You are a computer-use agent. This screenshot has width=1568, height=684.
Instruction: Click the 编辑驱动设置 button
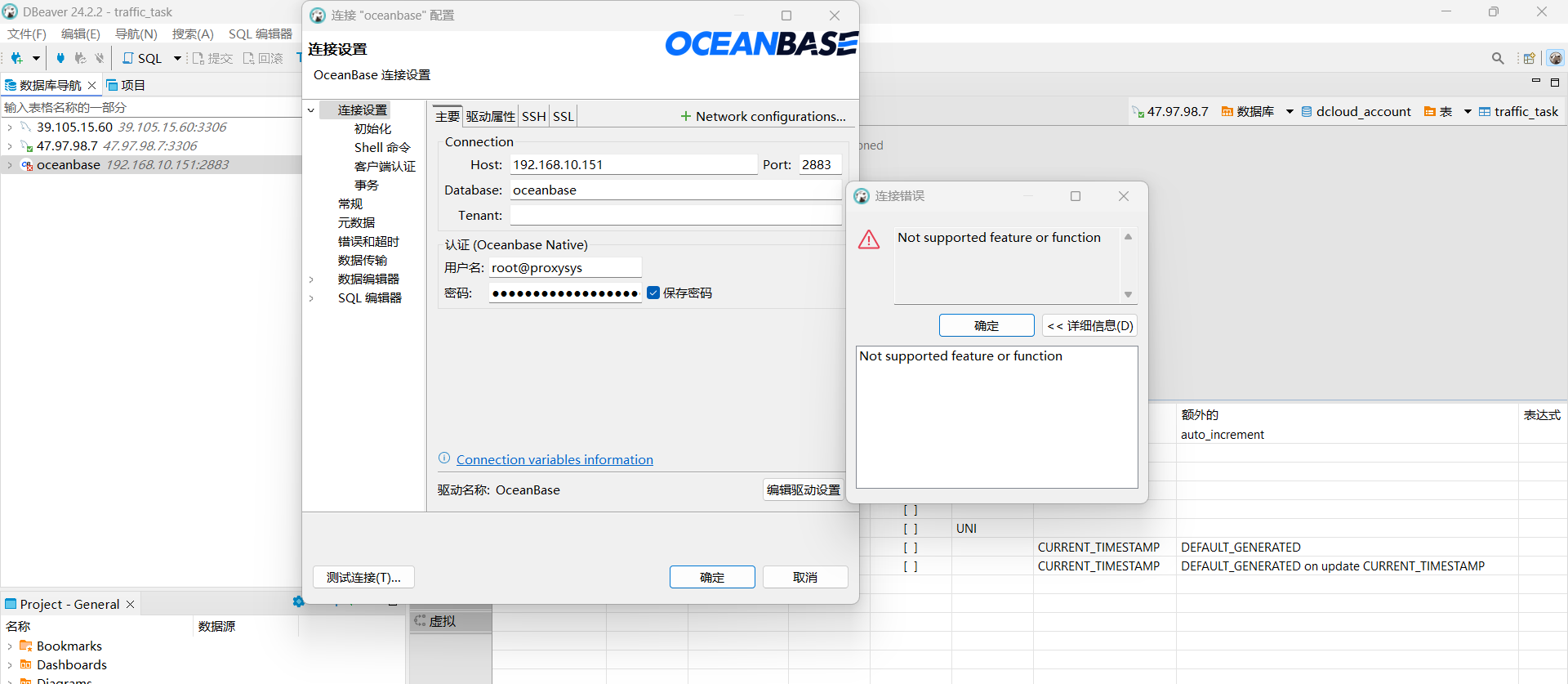point(804,490)
